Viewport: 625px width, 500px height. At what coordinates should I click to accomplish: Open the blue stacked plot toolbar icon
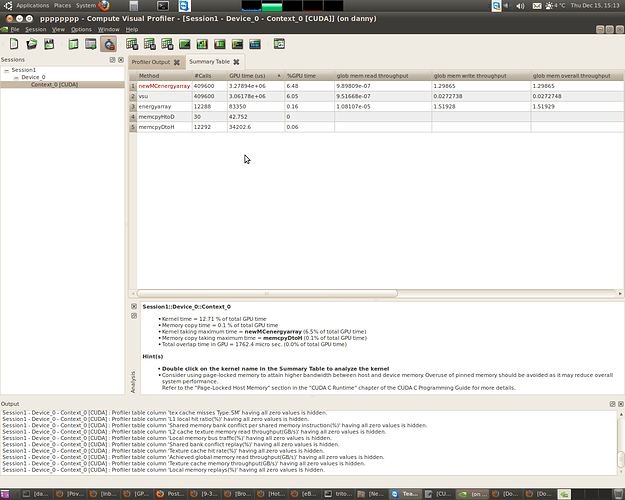255,44
